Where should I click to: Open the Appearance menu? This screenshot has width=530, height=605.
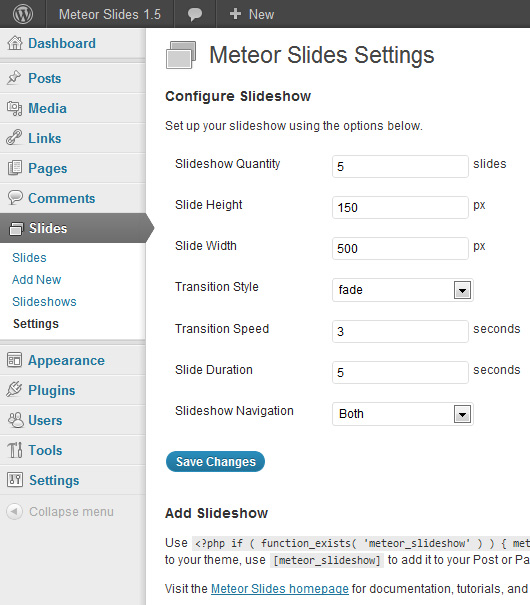pos(66,360)
